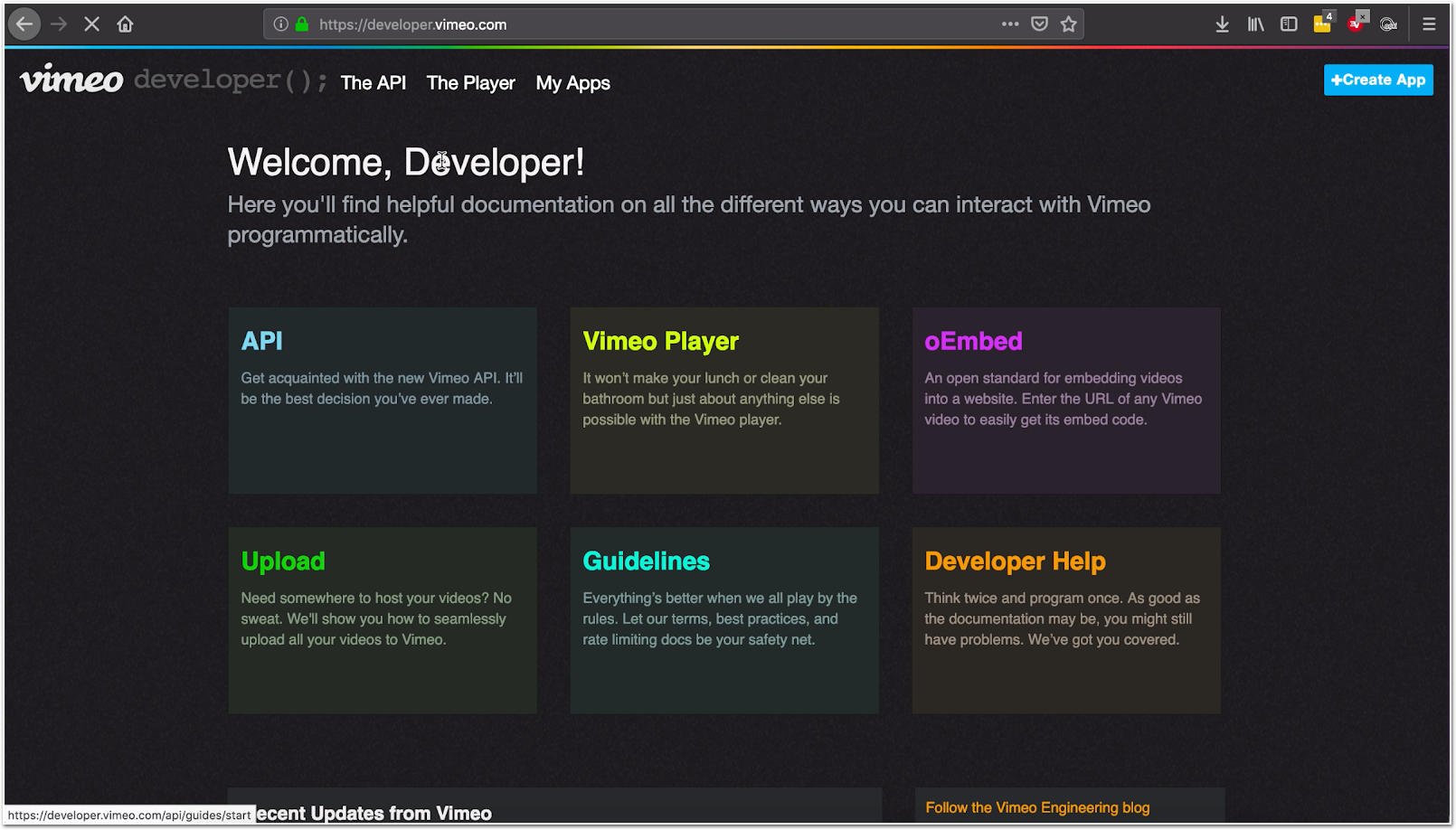Screen dimensions: 1456x830
Task: Open the Upload card heading
Action: pos(283,561)
